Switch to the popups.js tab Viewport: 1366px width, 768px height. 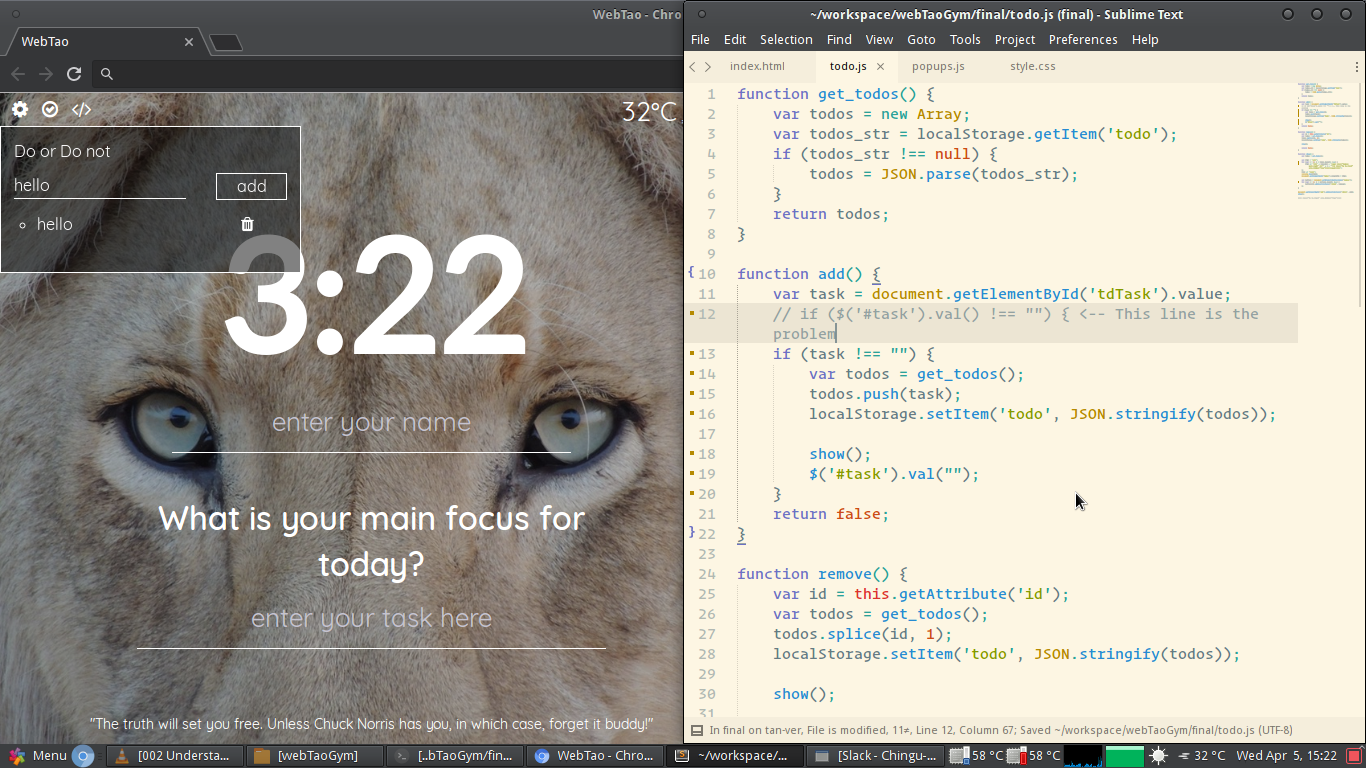[938, 67]
